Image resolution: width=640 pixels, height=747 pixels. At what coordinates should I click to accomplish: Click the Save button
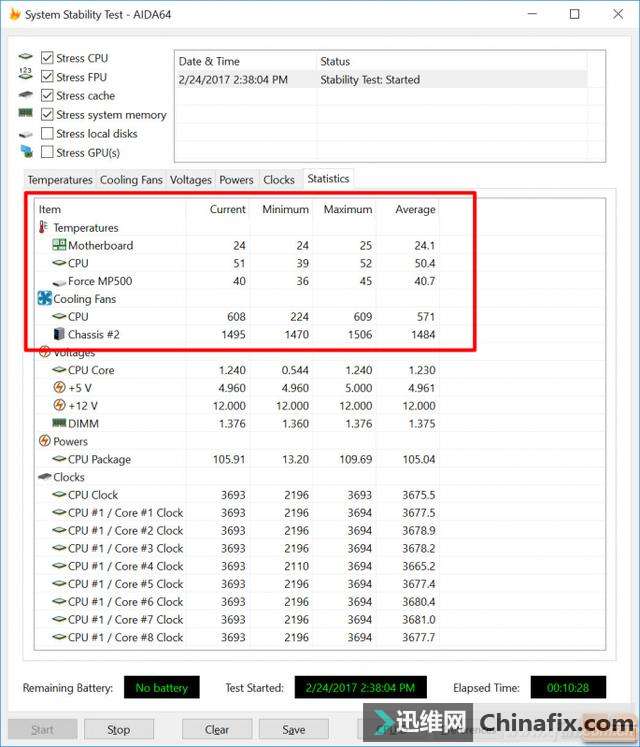pos(294,729)
